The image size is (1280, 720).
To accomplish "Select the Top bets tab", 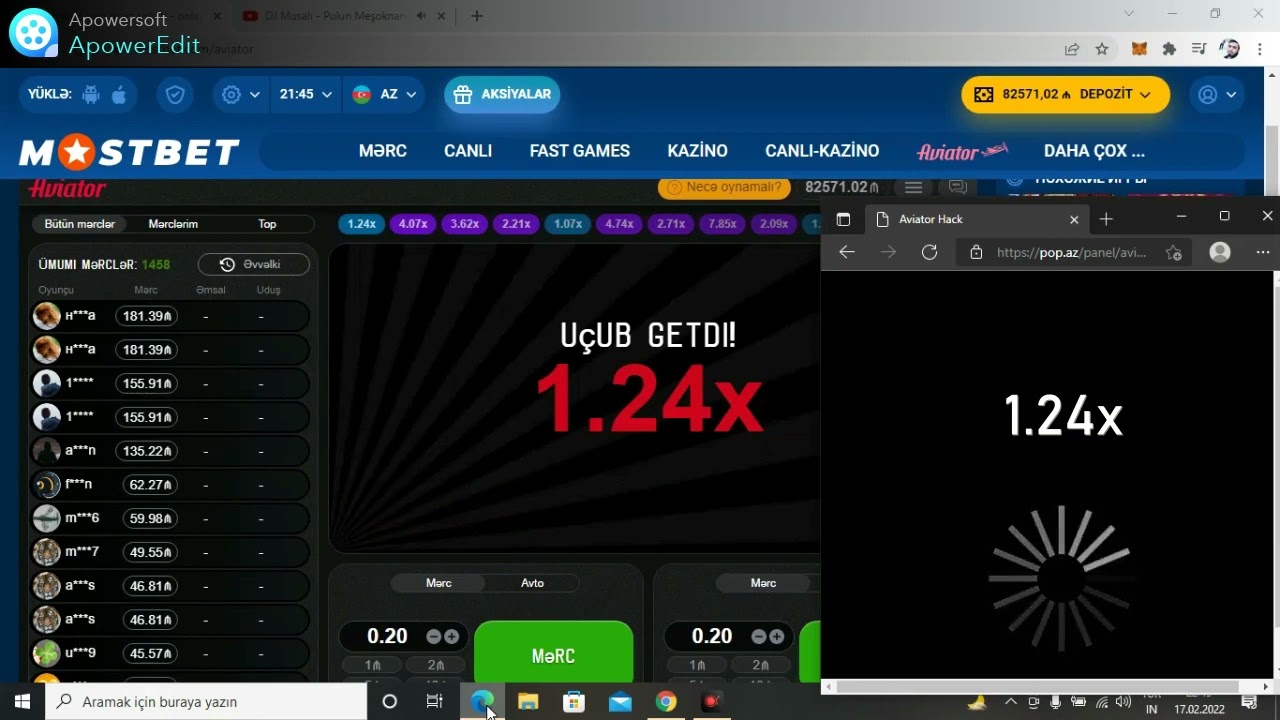I will [267, 224].
